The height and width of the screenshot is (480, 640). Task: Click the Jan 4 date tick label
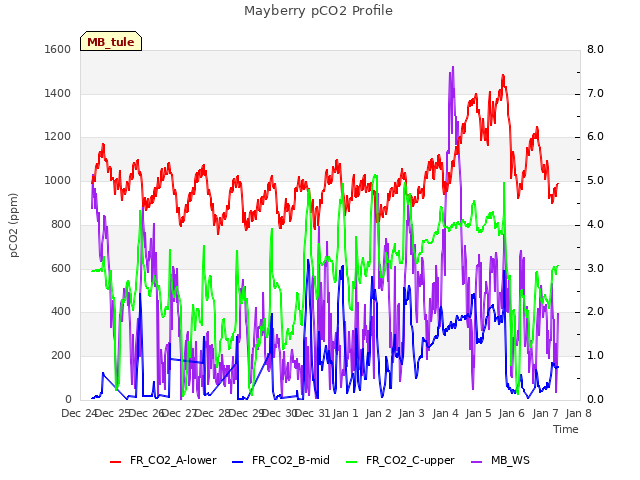445,413
